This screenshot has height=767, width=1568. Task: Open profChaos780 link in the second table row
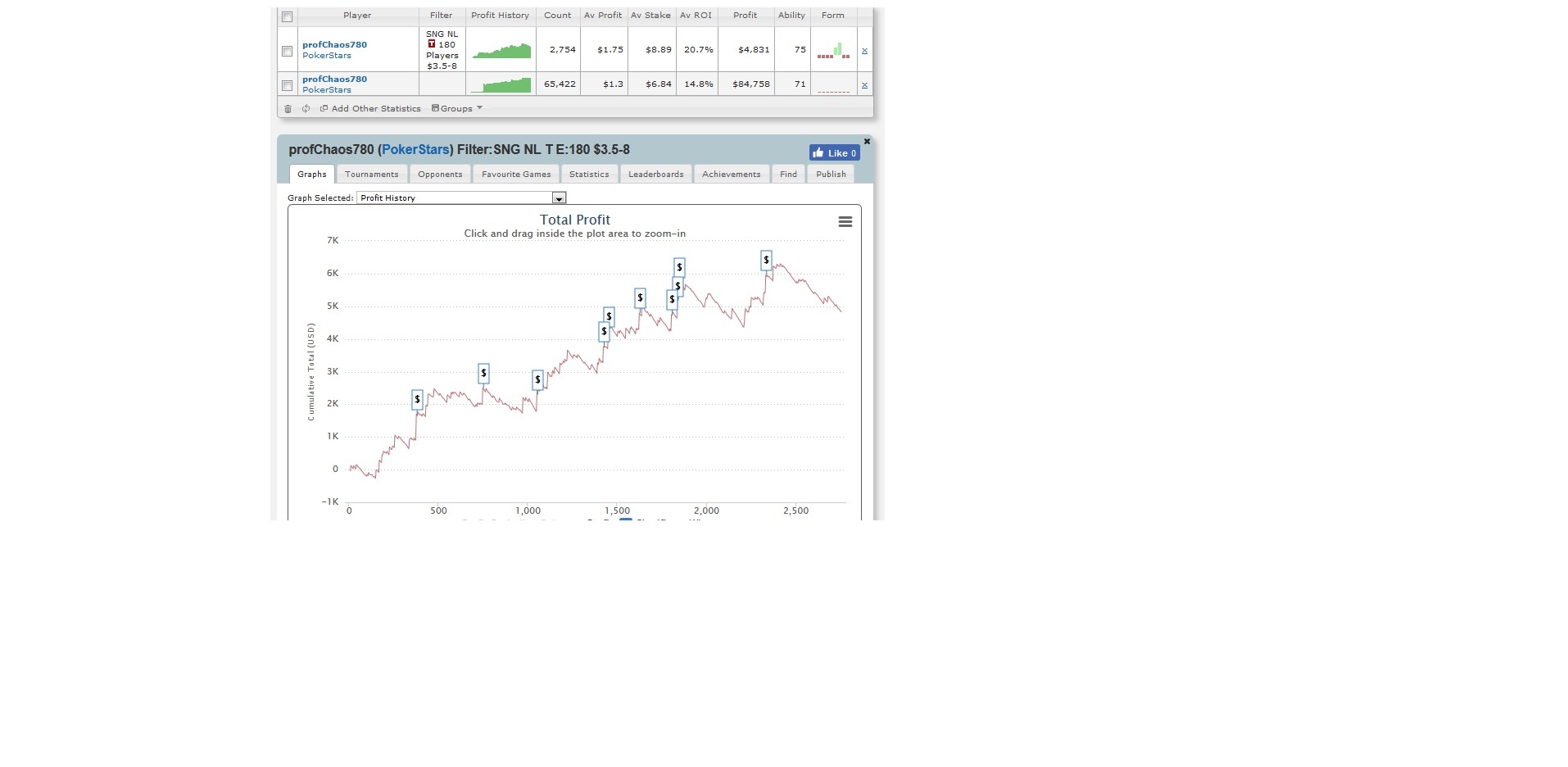tap(334, 79)
